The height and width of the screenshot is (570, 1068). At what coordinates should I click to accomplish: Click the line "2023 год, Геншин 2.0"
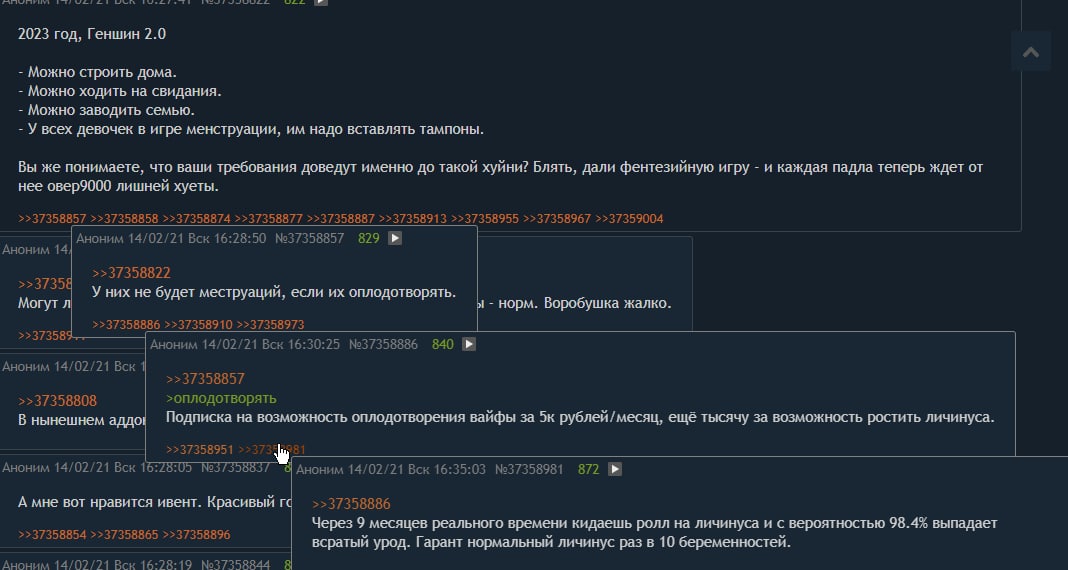[92, 34]
